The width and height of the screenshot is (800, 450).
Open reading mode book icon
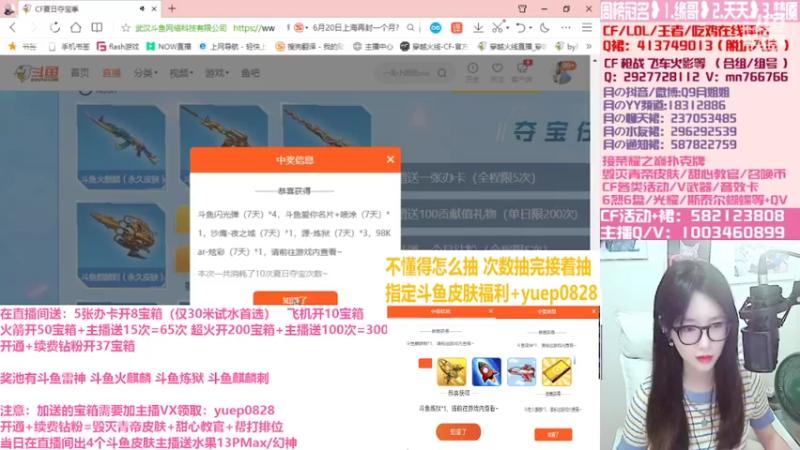pos(97,28)
